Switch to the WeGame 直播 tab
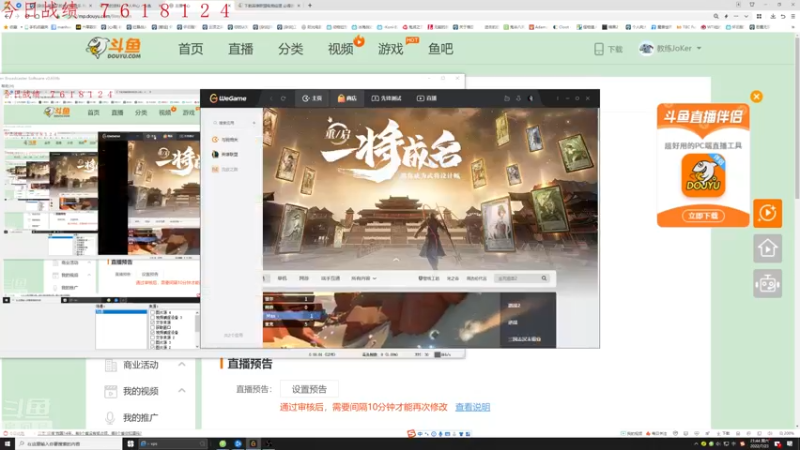 (427, 98)
